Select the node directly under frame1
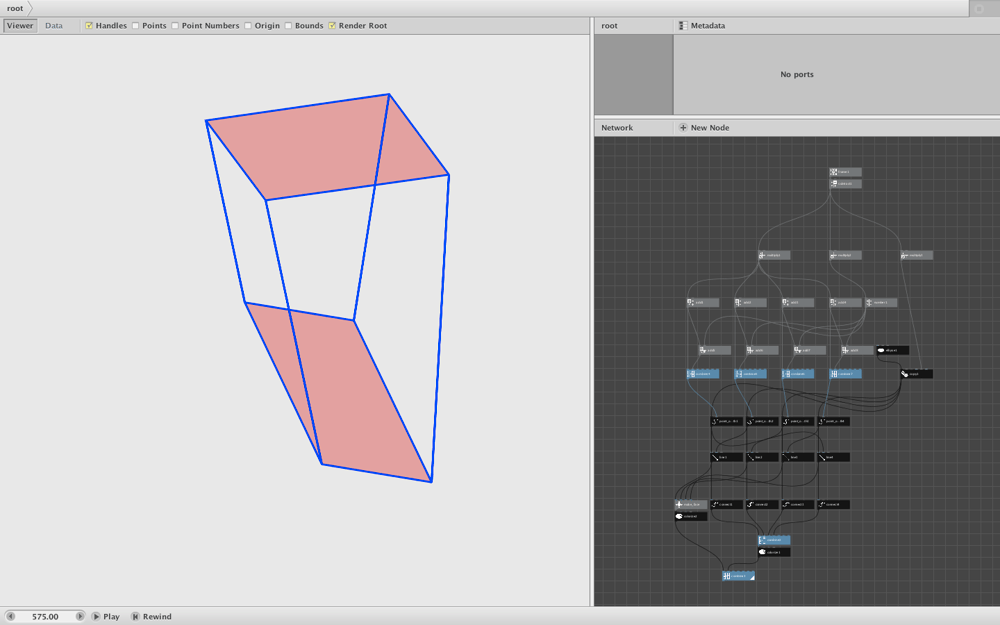This screenshot has height=625, width=1000. [846, 184]
